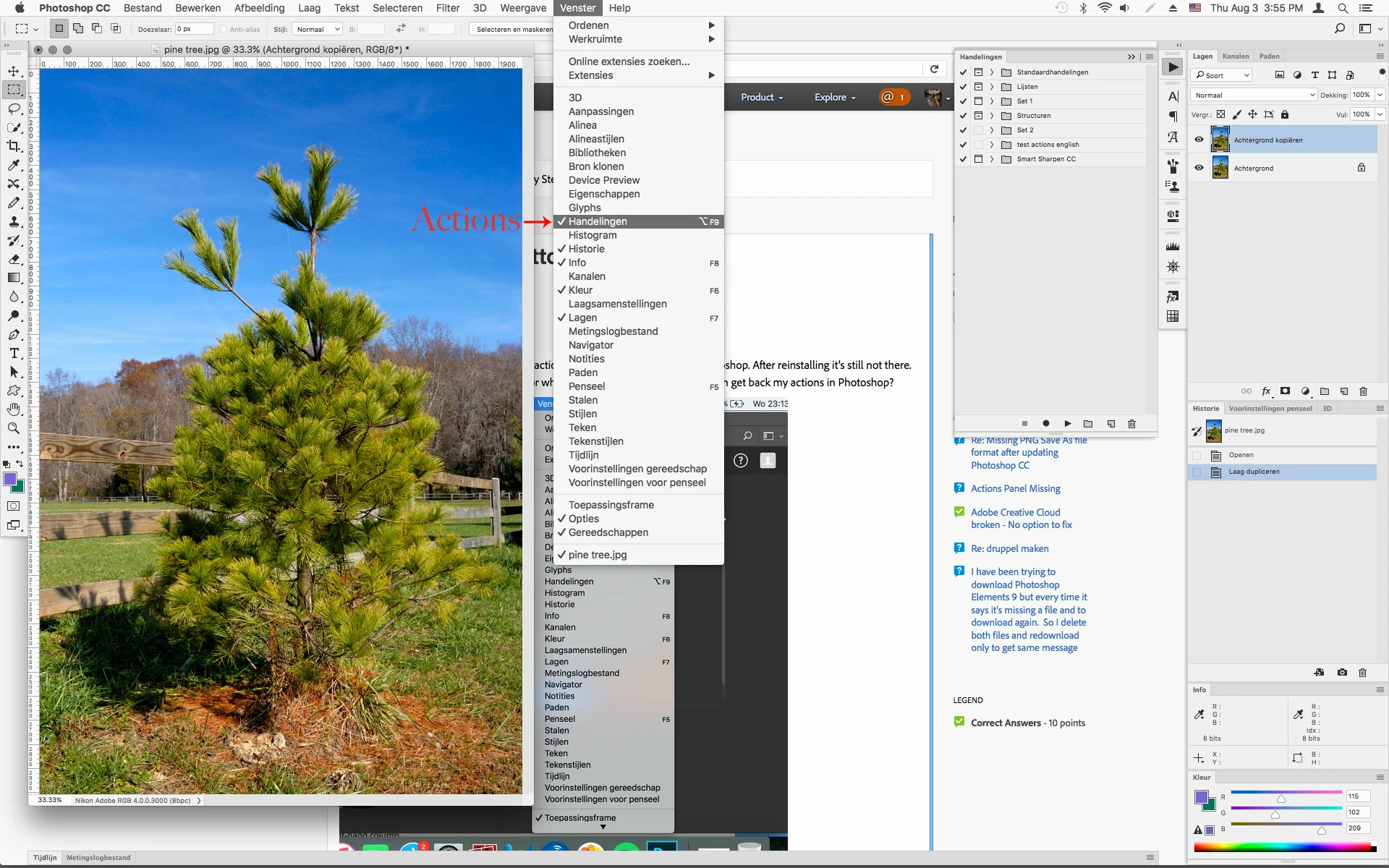Toggle checkmark for Smart Sharpen CC set
This screenshot has height=868, width=1389.
click(963, 159)
